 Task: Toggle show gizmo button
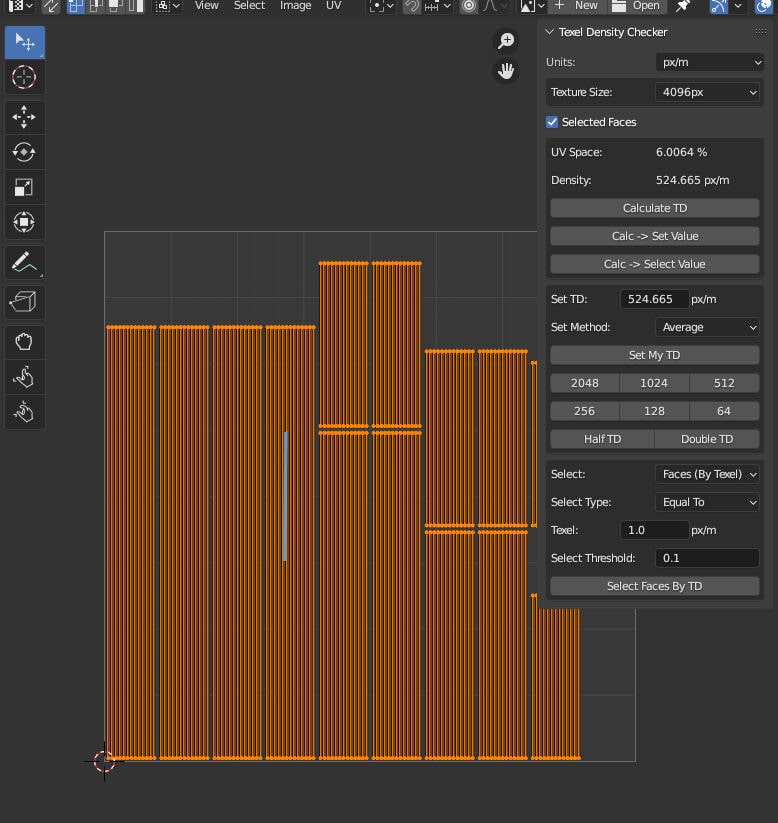point(718,6)
